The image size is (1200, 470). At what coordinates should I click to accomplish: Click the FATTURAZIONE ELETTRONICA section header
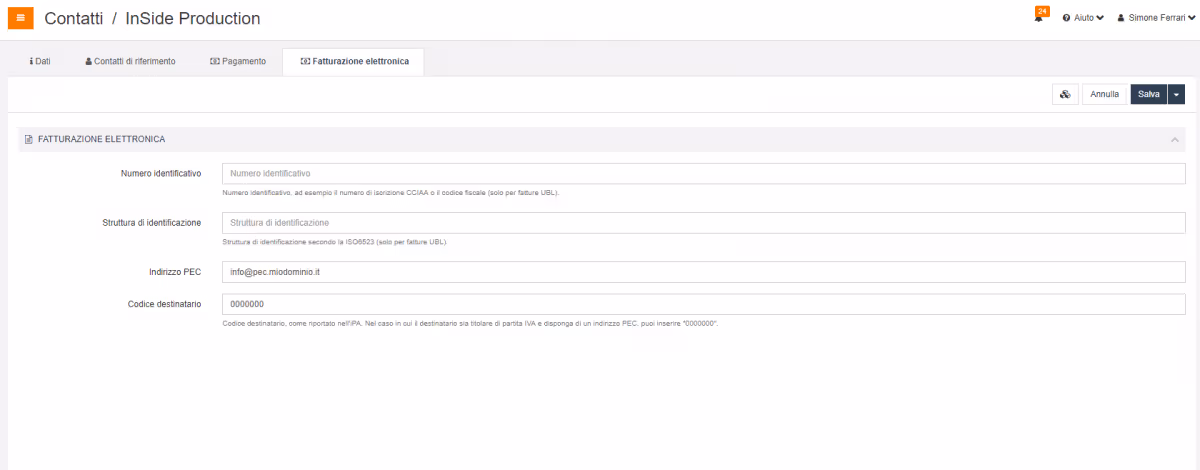[602, 140]
